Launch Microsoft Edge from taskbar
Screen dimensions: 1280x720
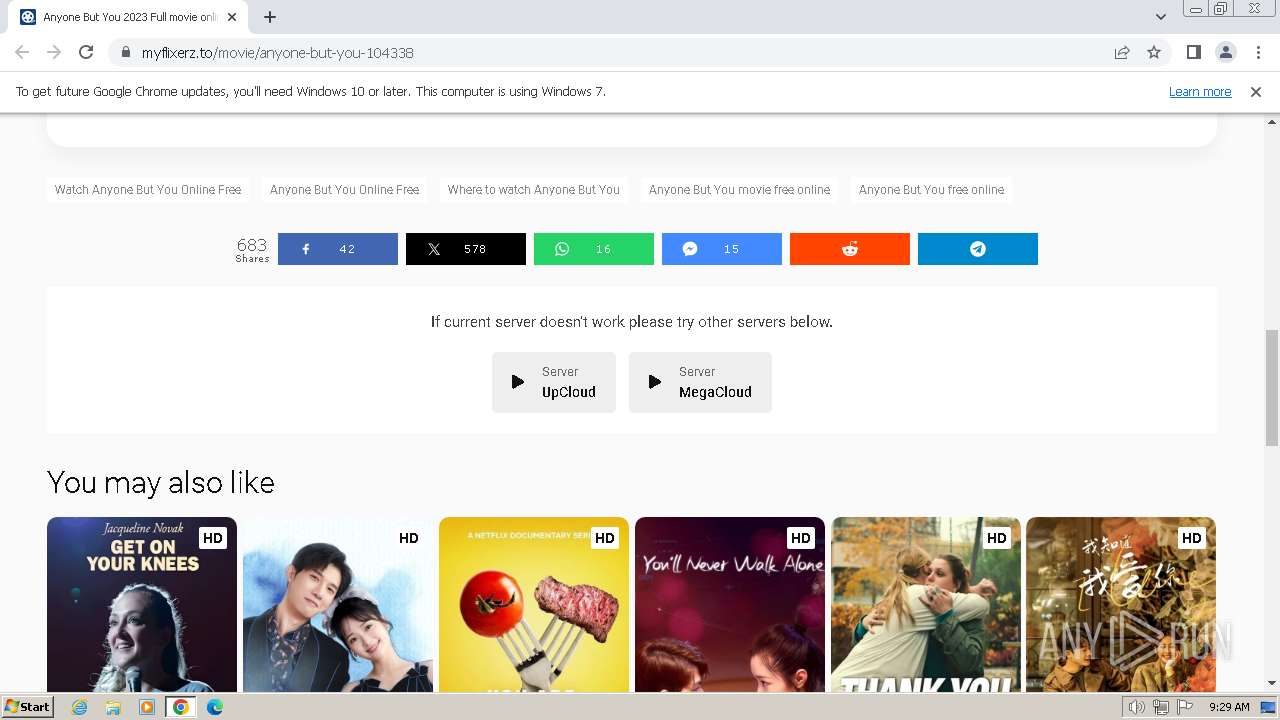pyautogui.click(x=215, y=707)
